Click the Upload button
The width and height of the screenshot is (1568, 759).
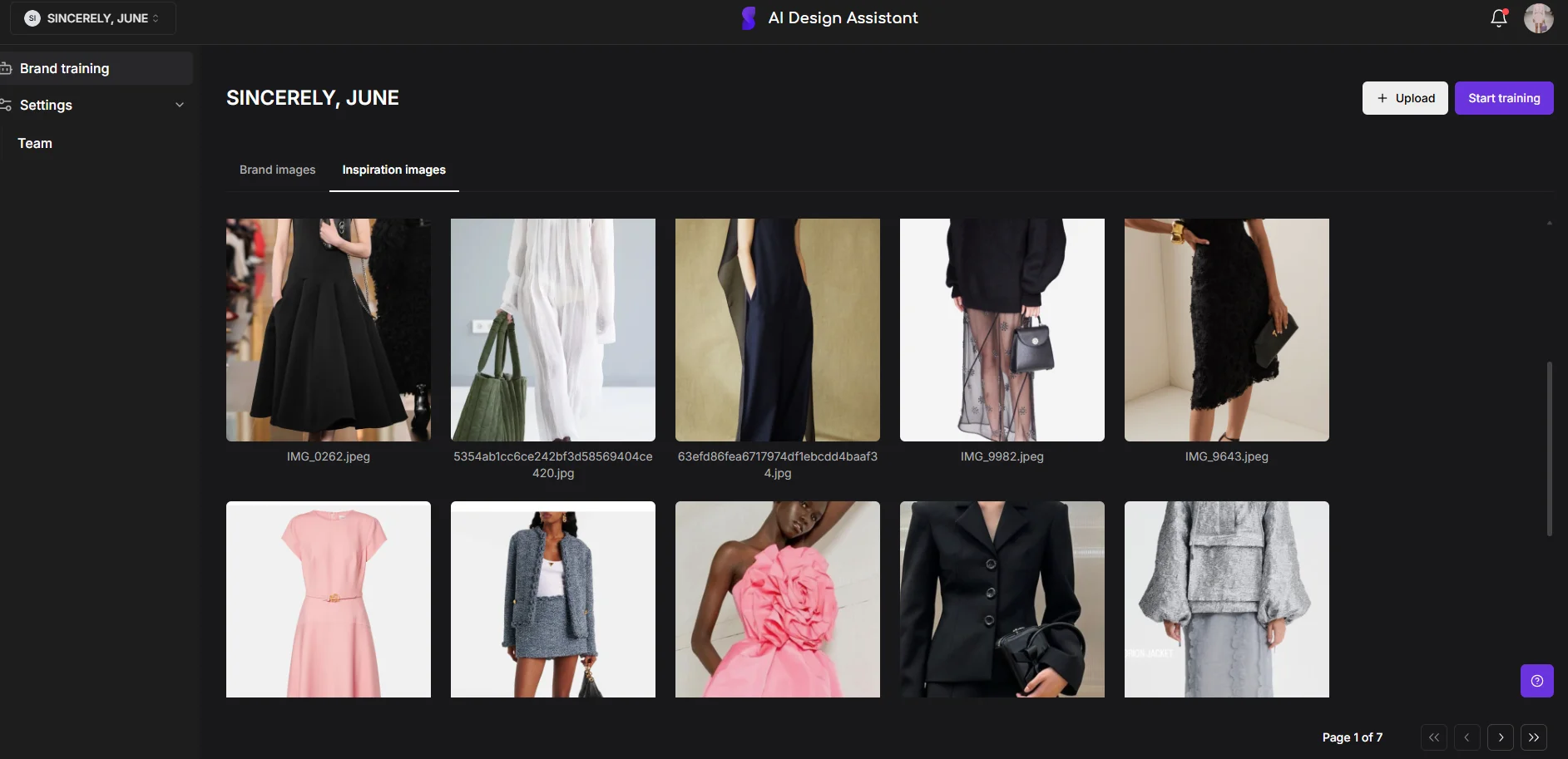pyautogui.click(x=1405, y=98)
